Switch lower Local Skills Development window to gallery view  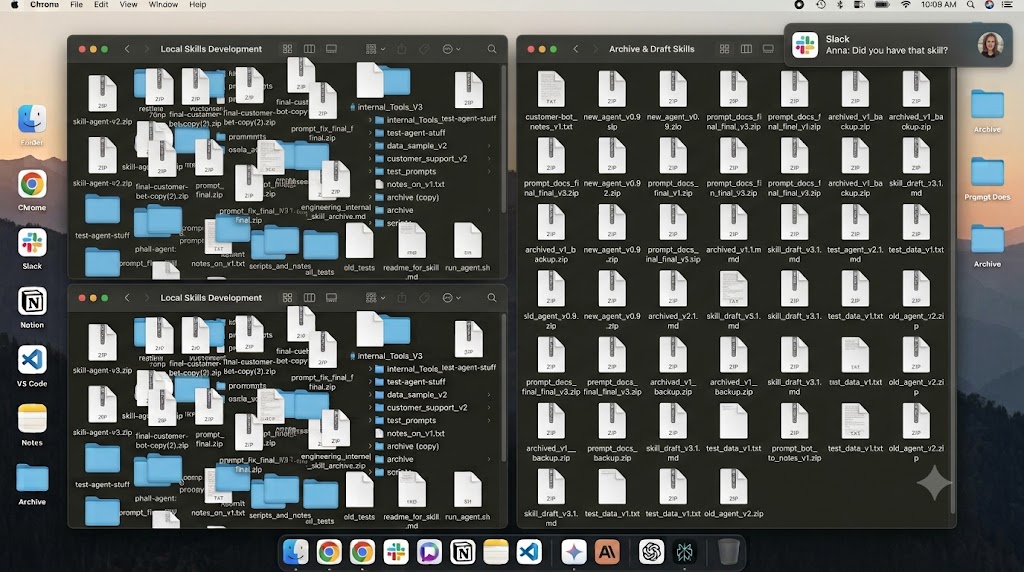(x=332, y=298)
